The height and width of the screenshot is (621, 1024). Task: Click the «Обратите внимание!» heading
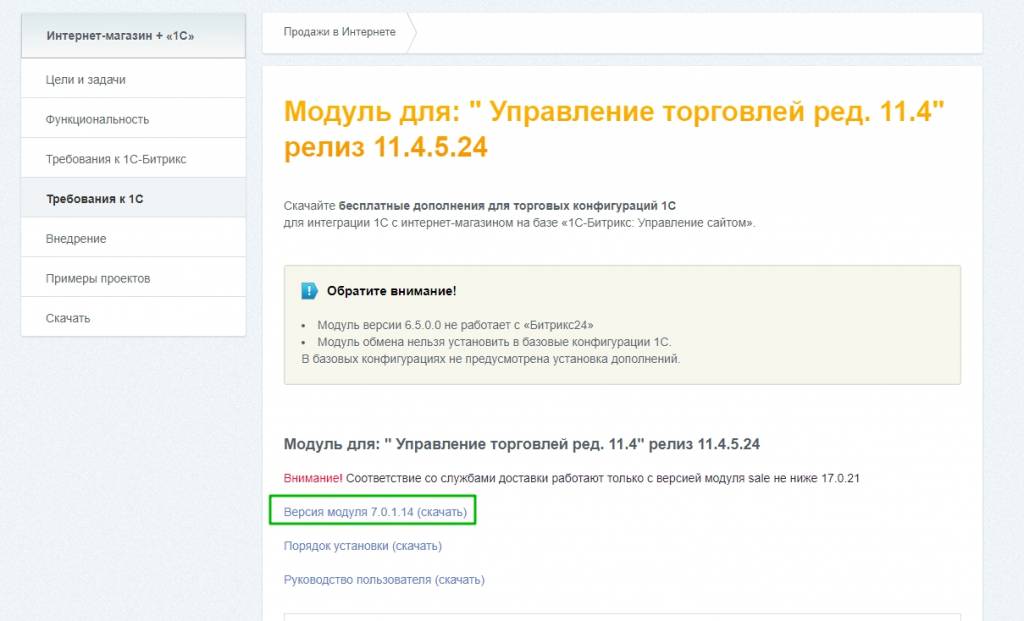(x=391, y=291)
